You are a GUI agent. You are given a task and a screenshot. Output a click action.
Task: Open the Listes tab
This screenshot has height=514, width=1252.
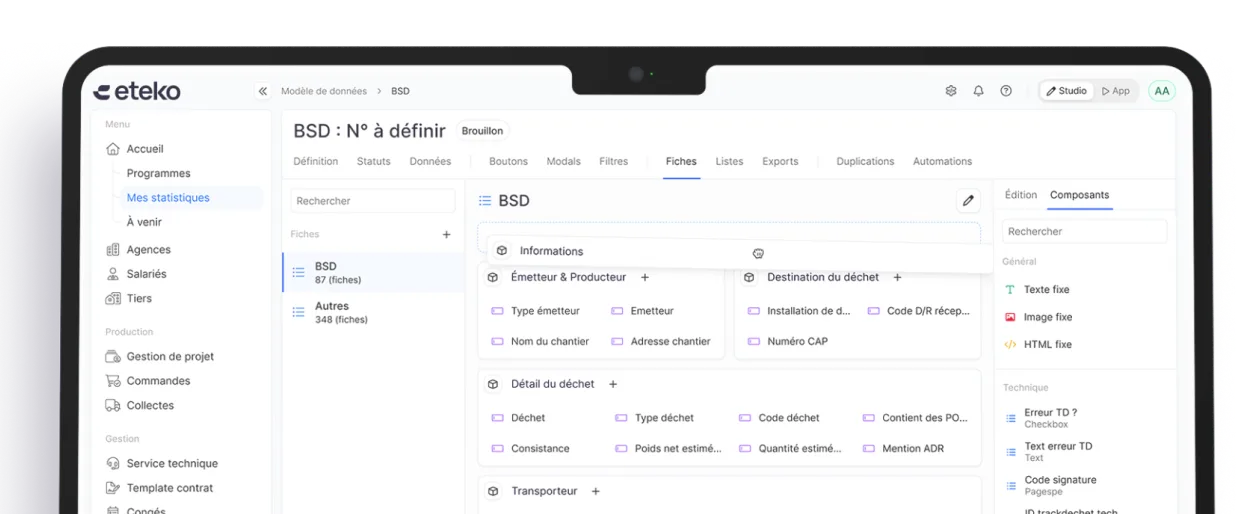(x=730, y=161)
